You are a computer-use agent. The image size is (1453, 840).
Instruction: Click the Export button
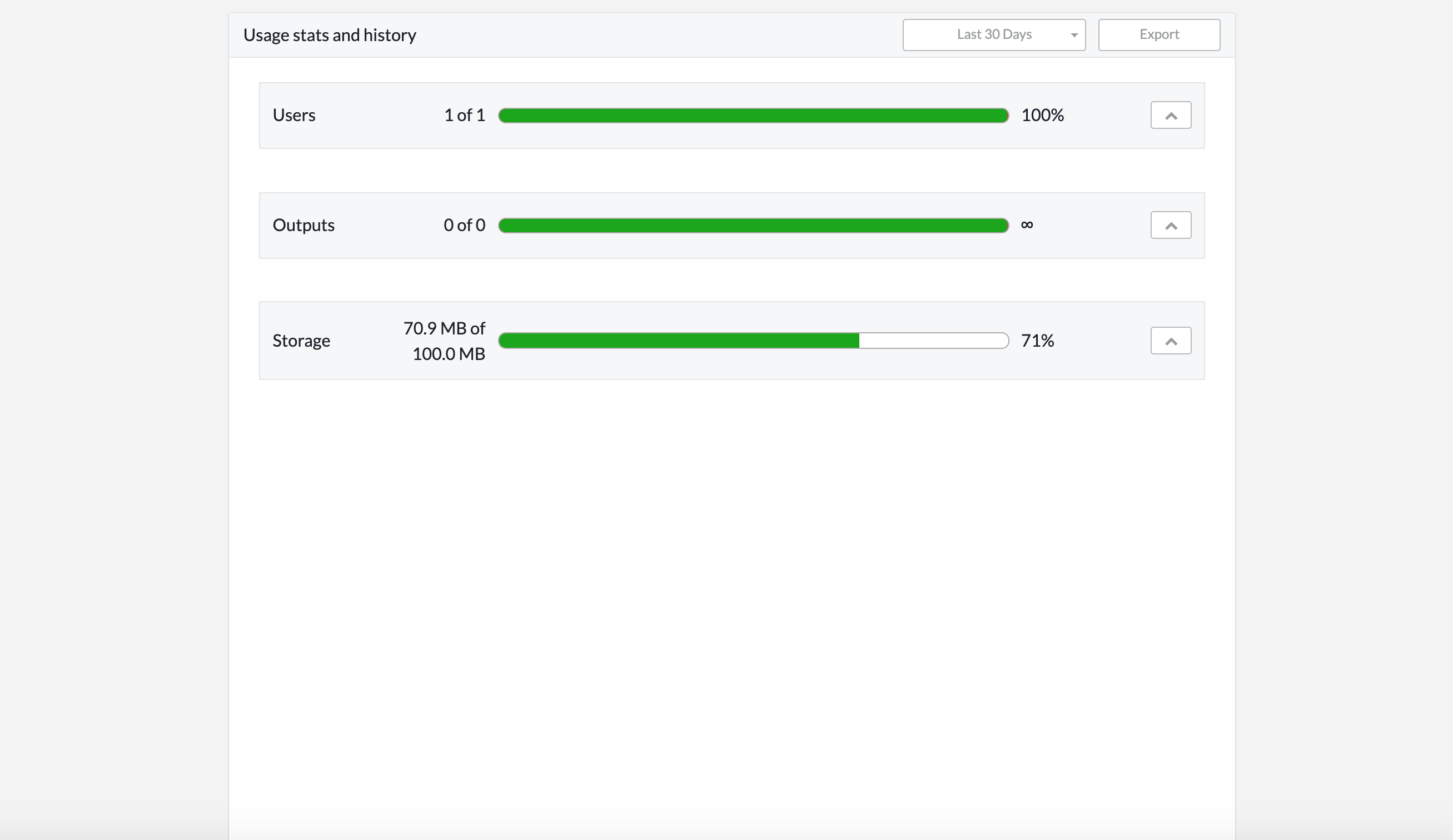pos(1159,35)
